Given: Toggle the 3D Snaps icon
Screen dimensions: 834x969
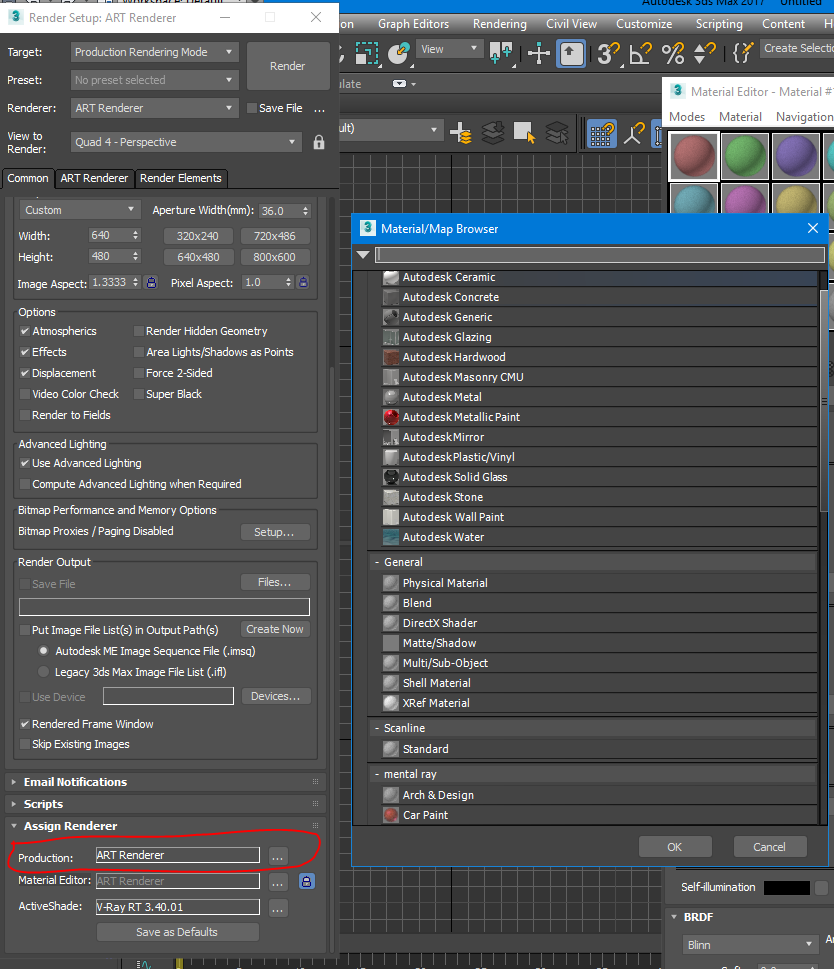Looking at the screenshot, I should coord(608,53).
